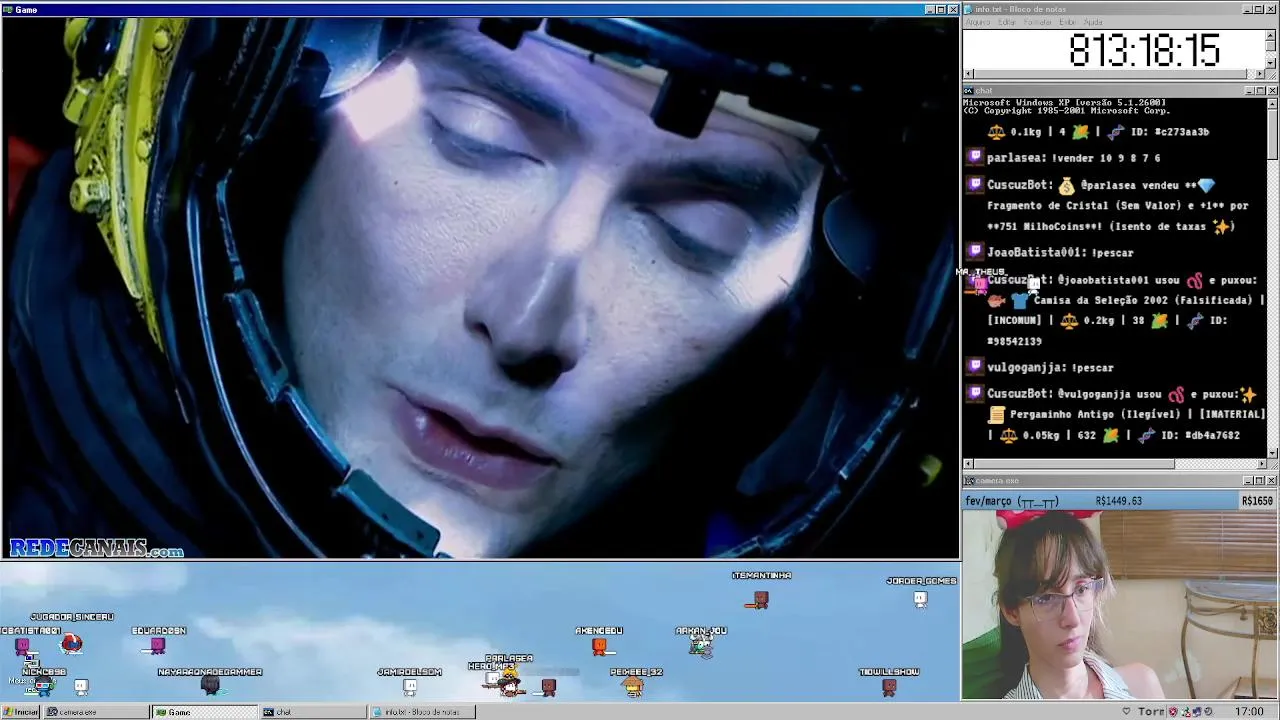Viewport: 1280px width, 720px height.
Task: Click NAYARAONAOEGAMMER character avatar
Action: (x=210, y=686)
